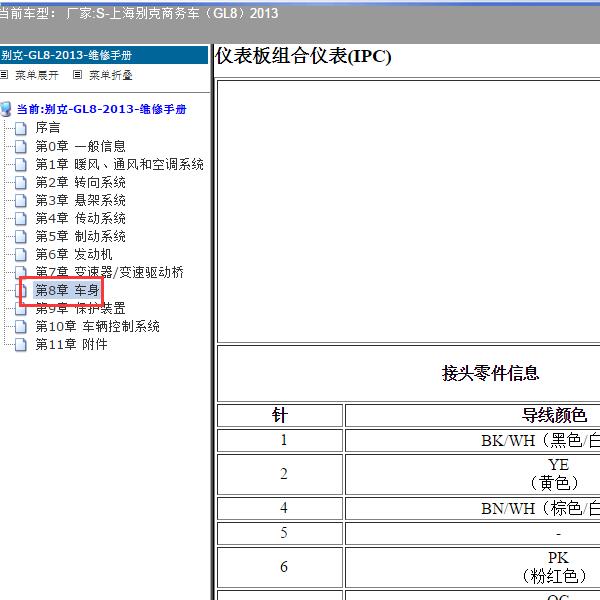The image size is (600, 600).
Task: Open chapter 第6章 发动机
Action: point(74,254)
